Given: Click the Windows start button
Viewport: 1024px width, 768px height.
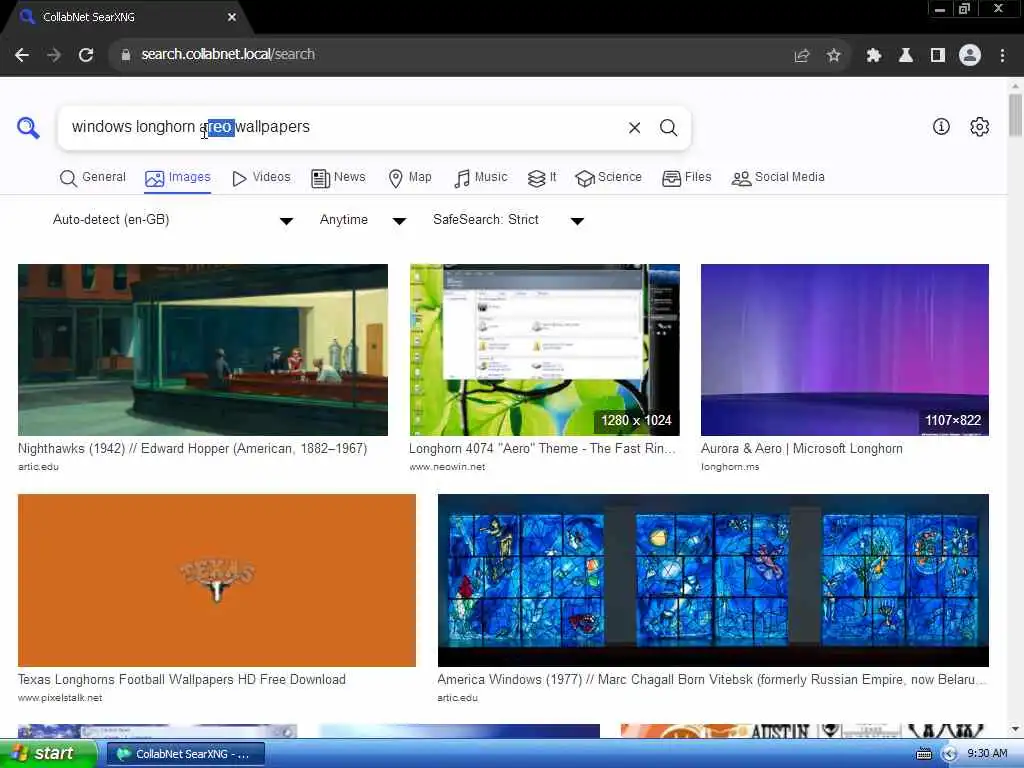Looking at the screenshot, I should 47,754.
